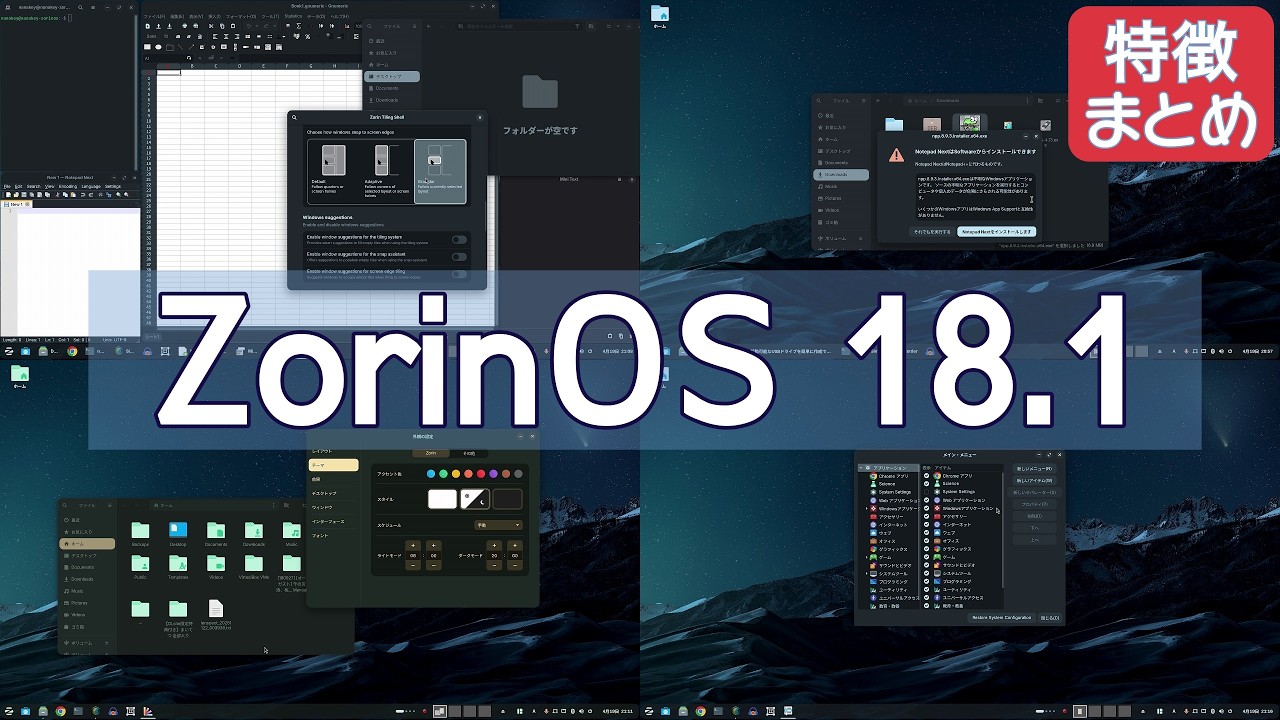Open the search icon in Zorin Tiling Shell

pos(294,117)
